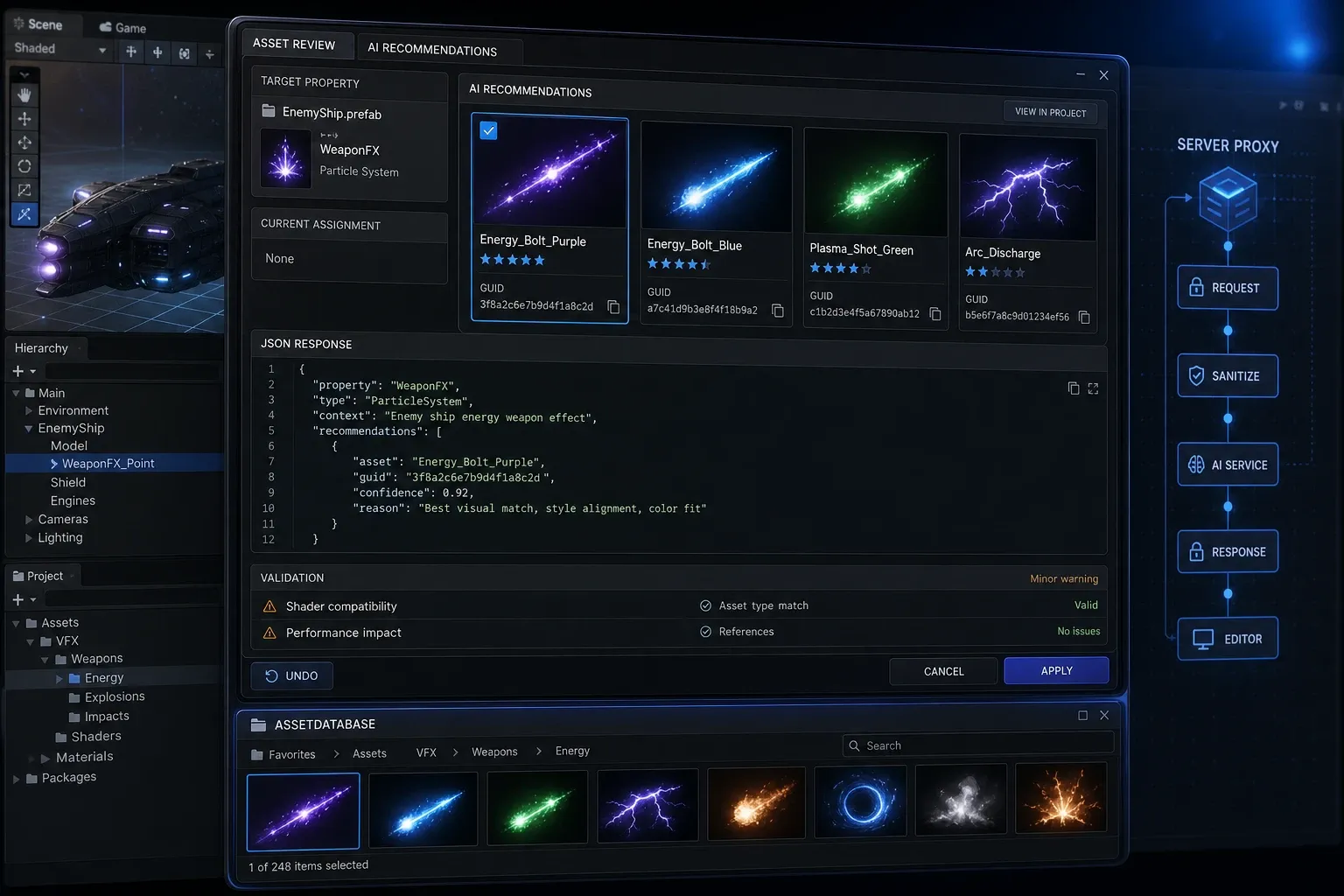This screenshot has height=896, width=1344.
Task: Click the AssetDatabase Search field
Action: click(x=977, y=745)
